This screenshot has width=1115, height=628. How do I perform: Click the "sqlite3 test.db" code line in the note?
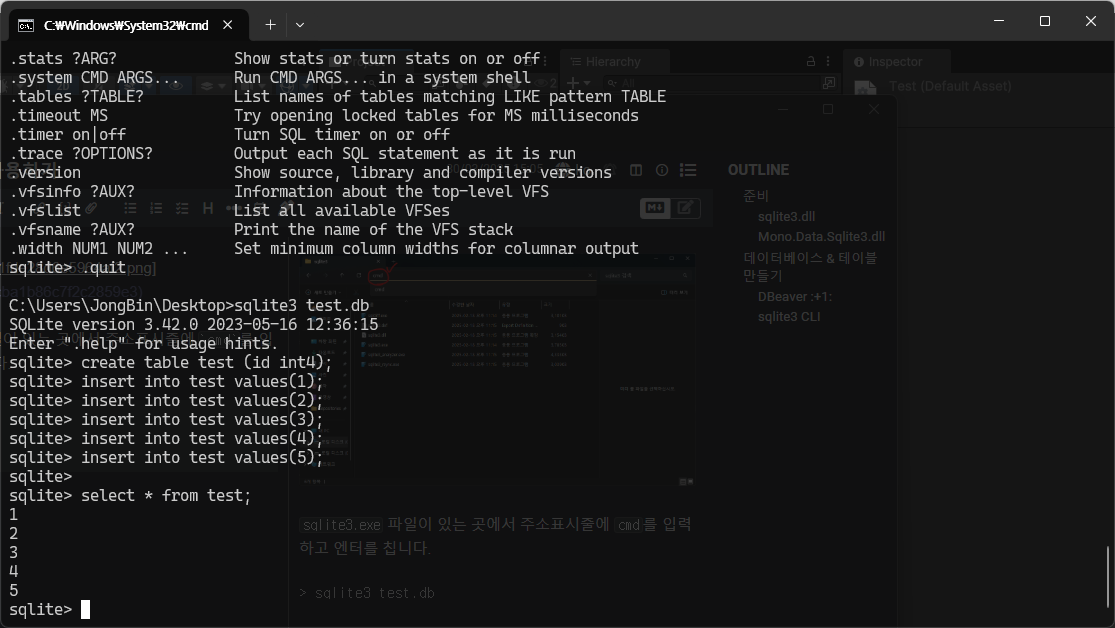(x=374, y=593)
